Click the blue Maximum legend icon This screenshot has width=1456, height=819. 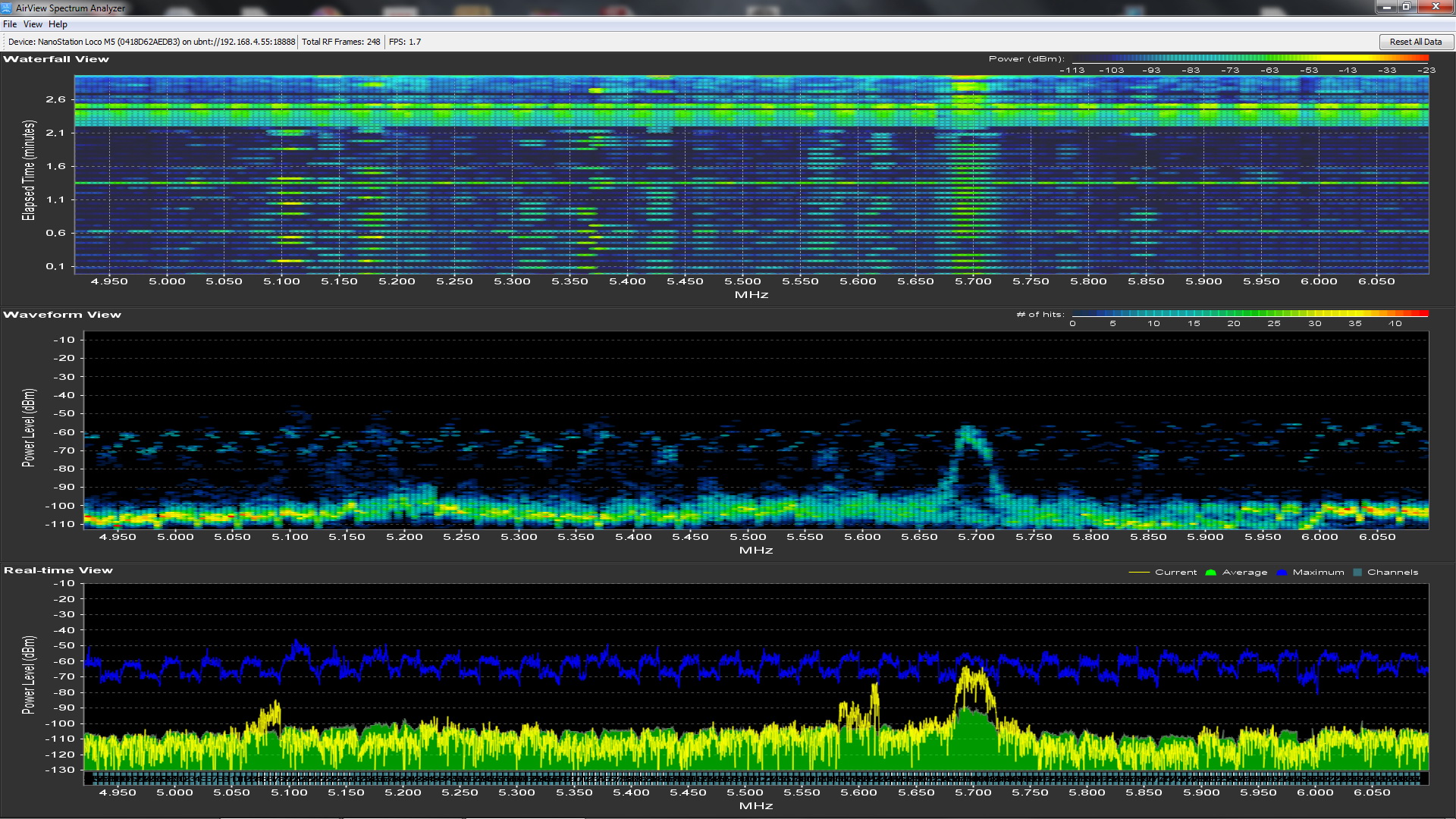point(1282,573)
